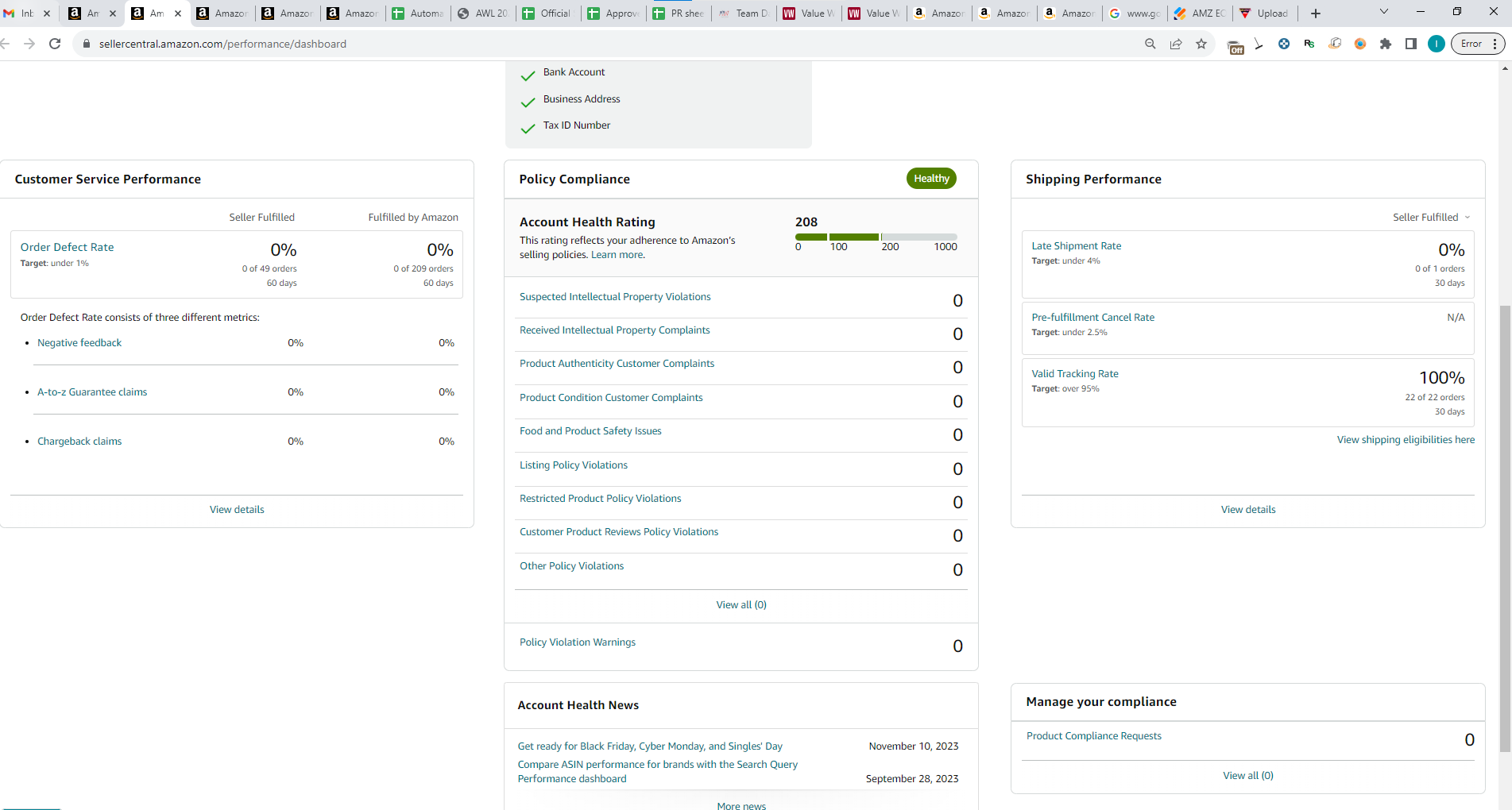Open Compare ASIN performance news article
Screen dimensions: 1512x810
pos(658,772)
